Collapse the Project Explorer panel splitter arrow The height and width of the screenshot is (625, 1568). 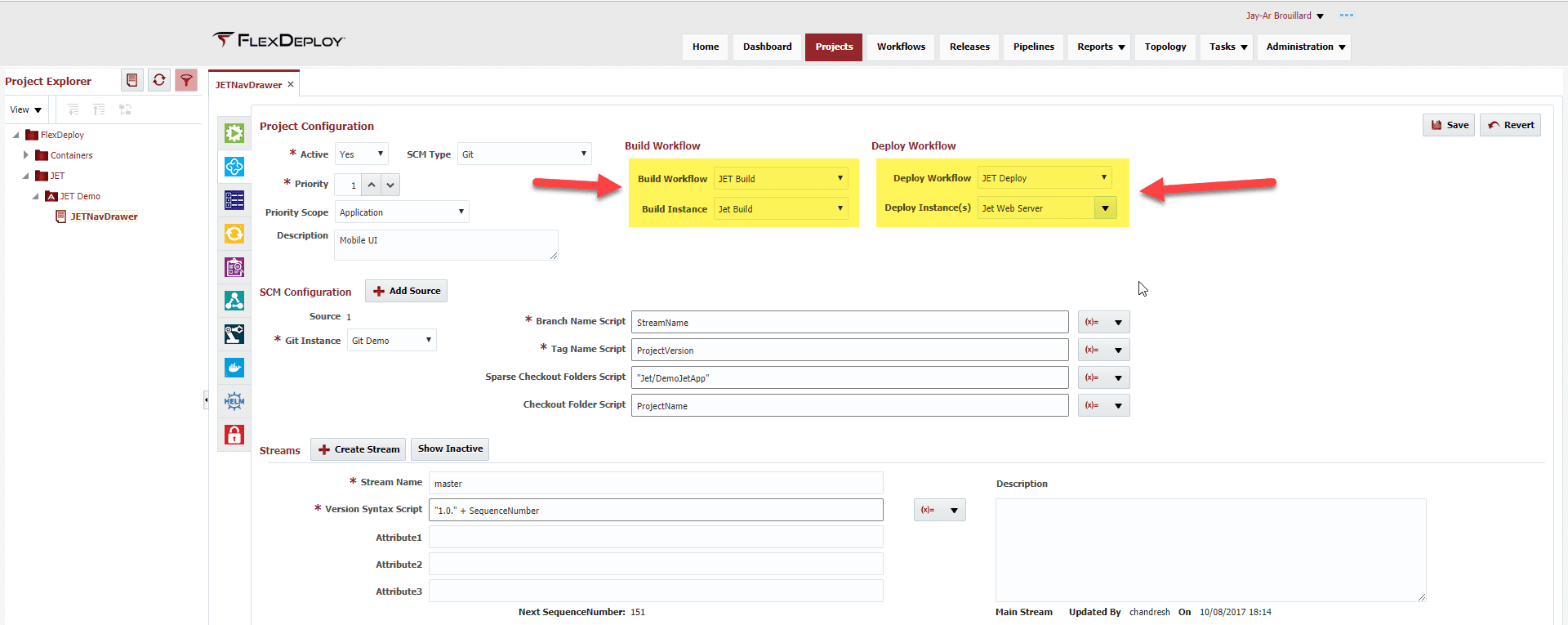click(x=206, y=400)
